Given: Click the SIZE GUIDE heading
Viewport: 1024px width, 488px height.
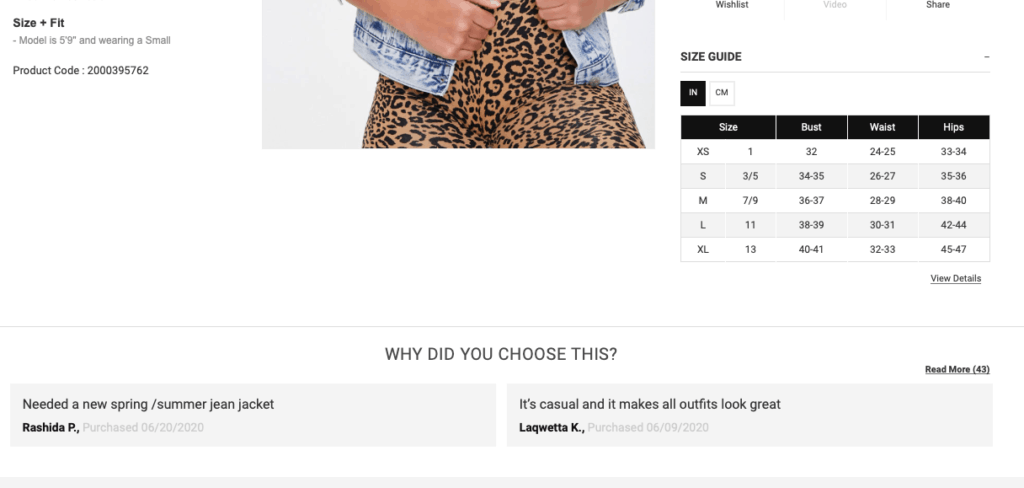Looking at the screenshot, I should click(x=711, y=57).
